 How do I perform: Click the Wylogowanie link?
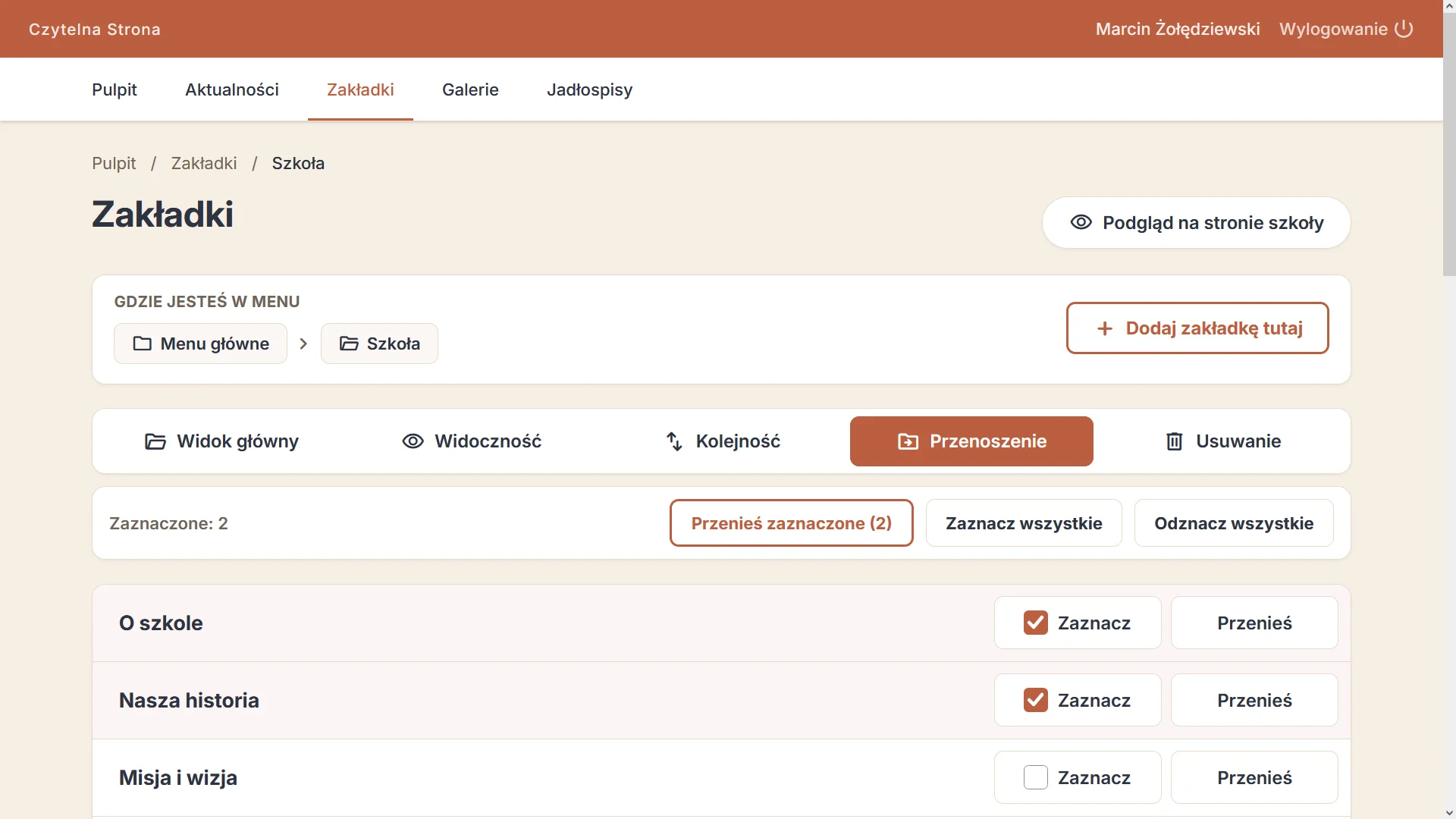(1346, 29)
